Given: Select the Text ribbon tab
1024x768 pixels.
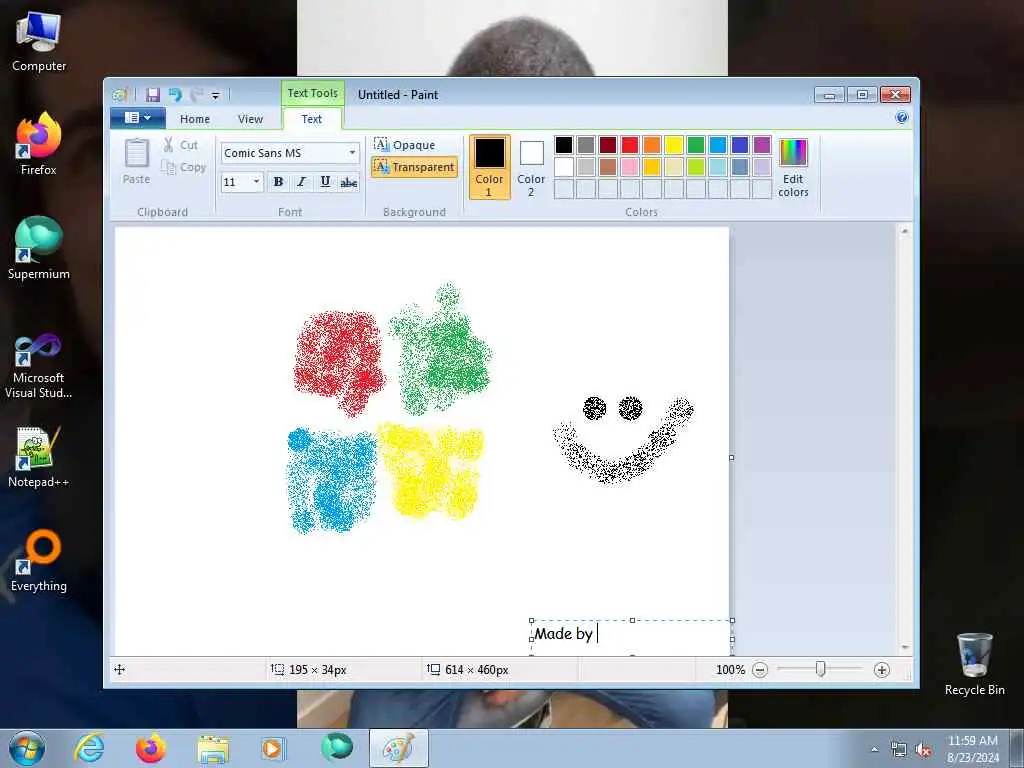Looking at the screenshot, I should (312, 119).
